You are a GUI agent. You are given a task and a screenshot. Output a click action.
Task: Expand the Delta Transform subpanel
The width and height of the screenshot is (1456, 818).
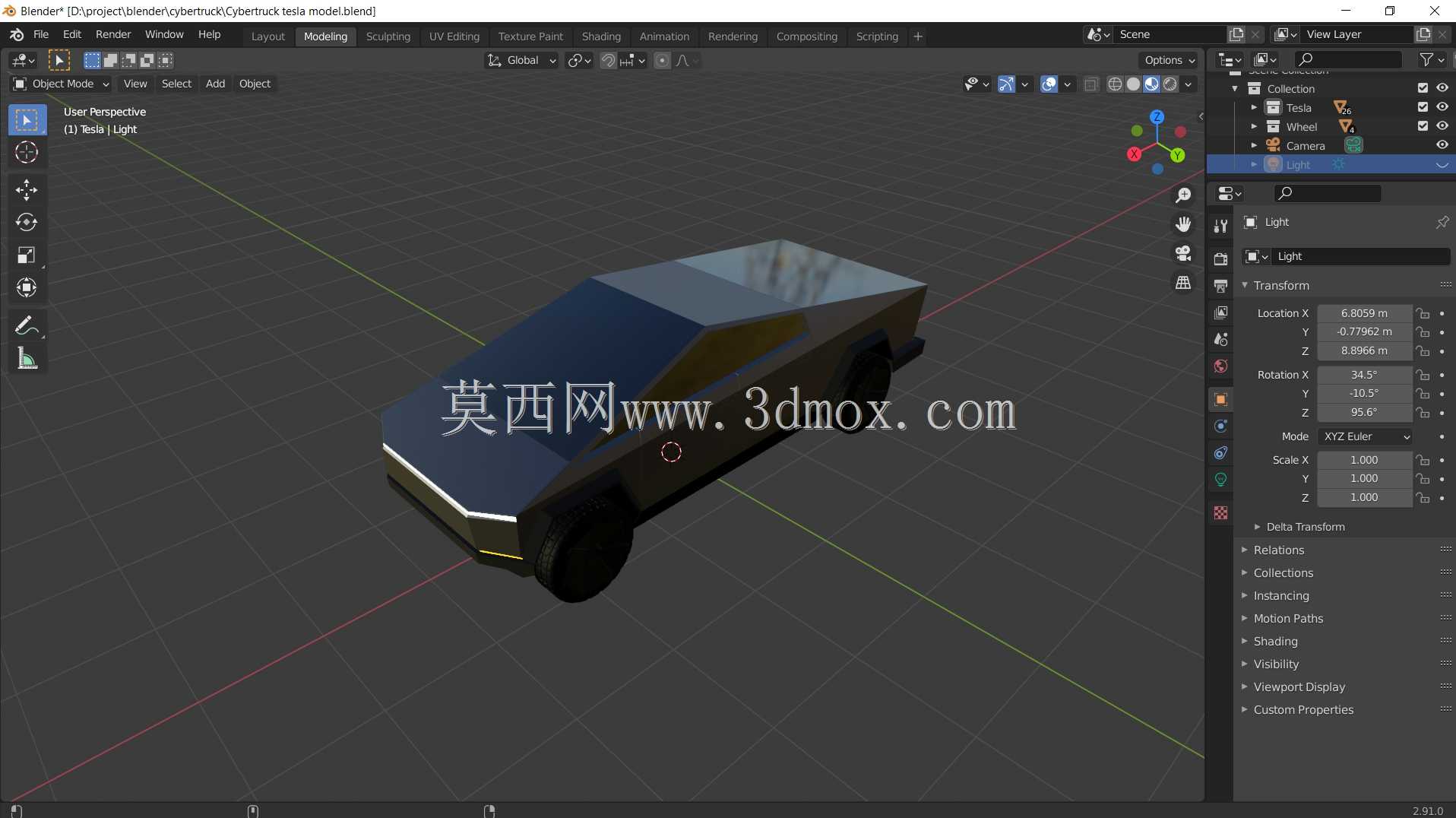pos(1305,527)
